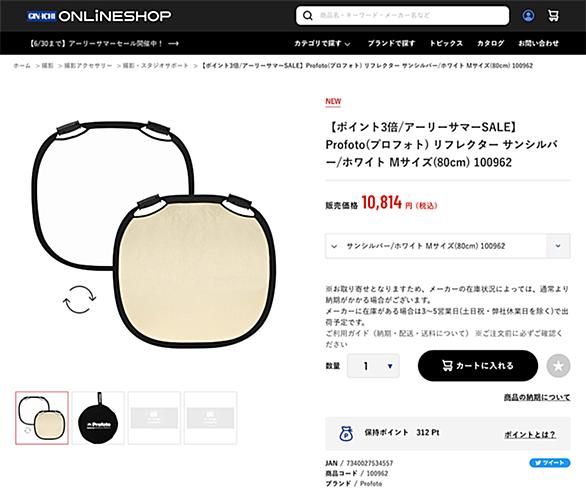Viewport: 586px width, 493px height.
Task: Open 商品の納期について link
Action: click(x=537, y=397)
